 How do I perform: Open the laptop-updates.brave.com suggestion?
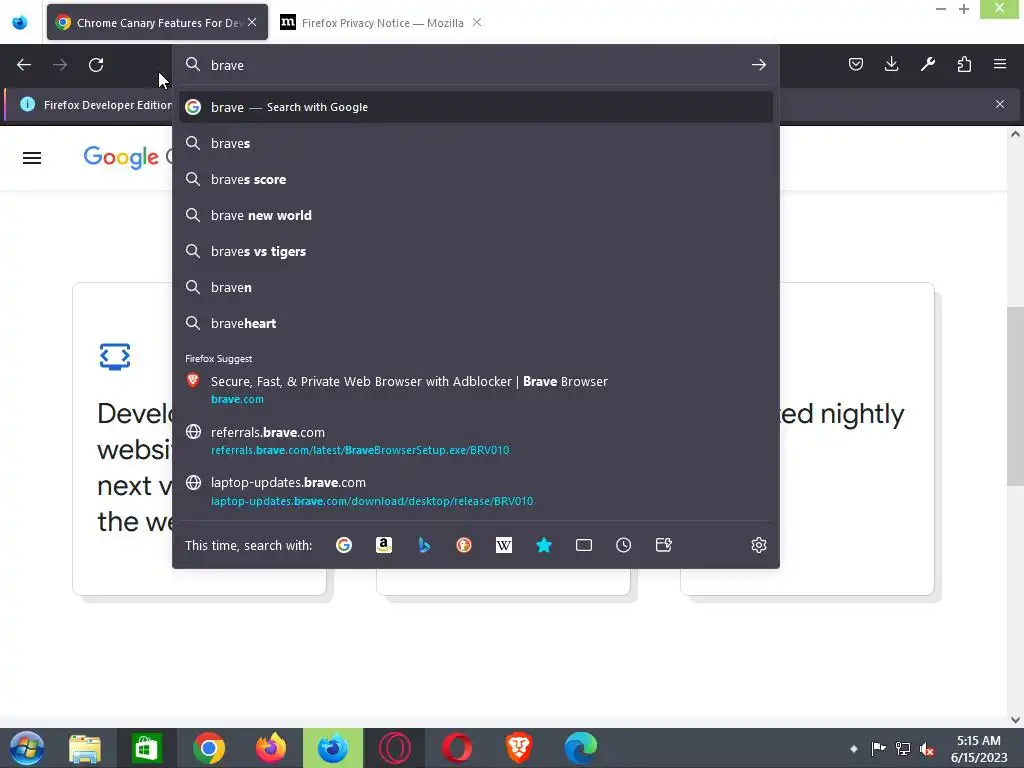(476, 492)
